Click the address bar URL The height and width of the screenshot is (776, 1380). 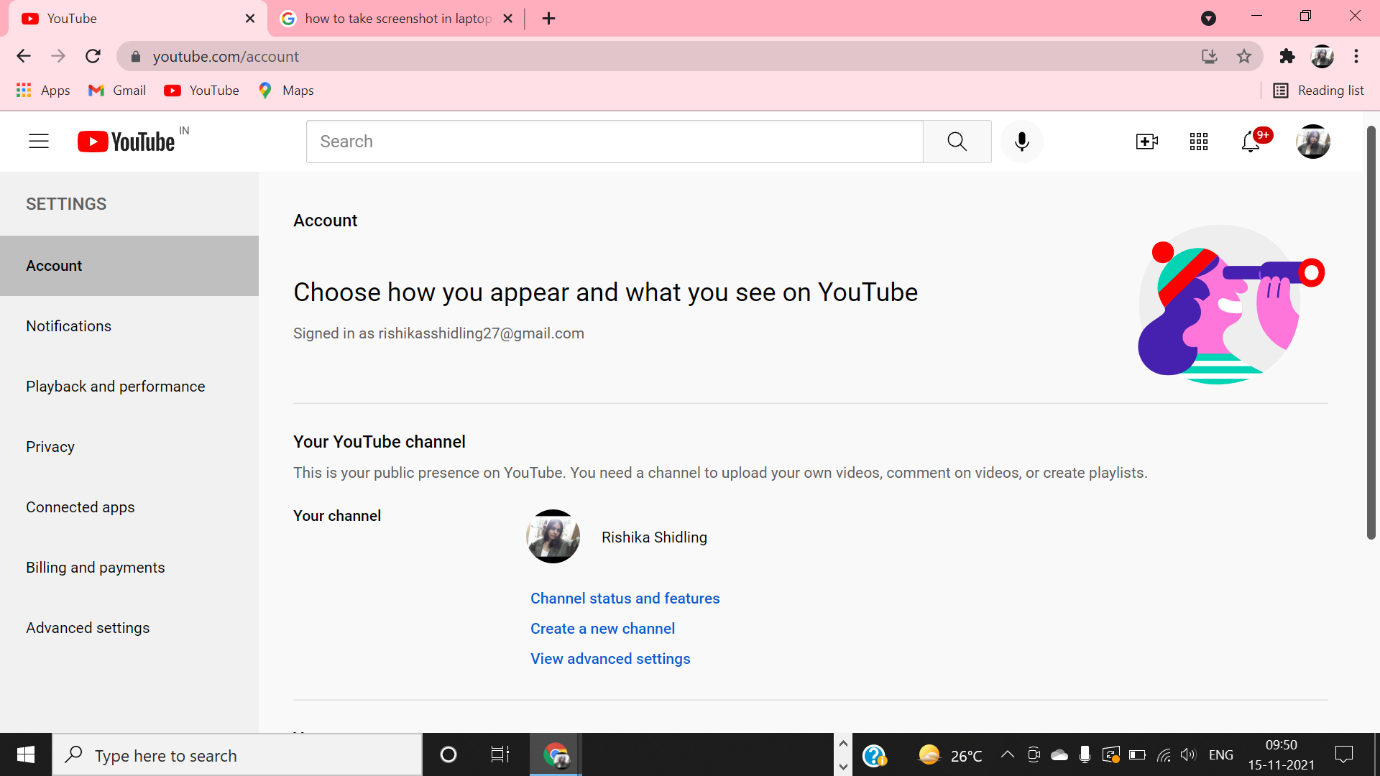[226, 57]
